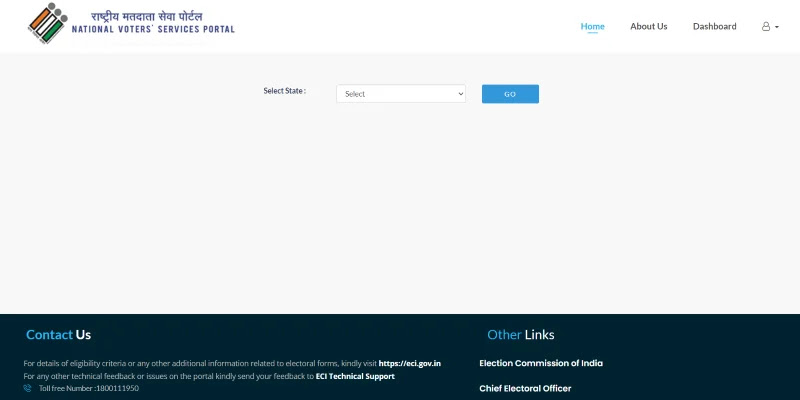Click the Contact Us heading

[x=59, y=335]
